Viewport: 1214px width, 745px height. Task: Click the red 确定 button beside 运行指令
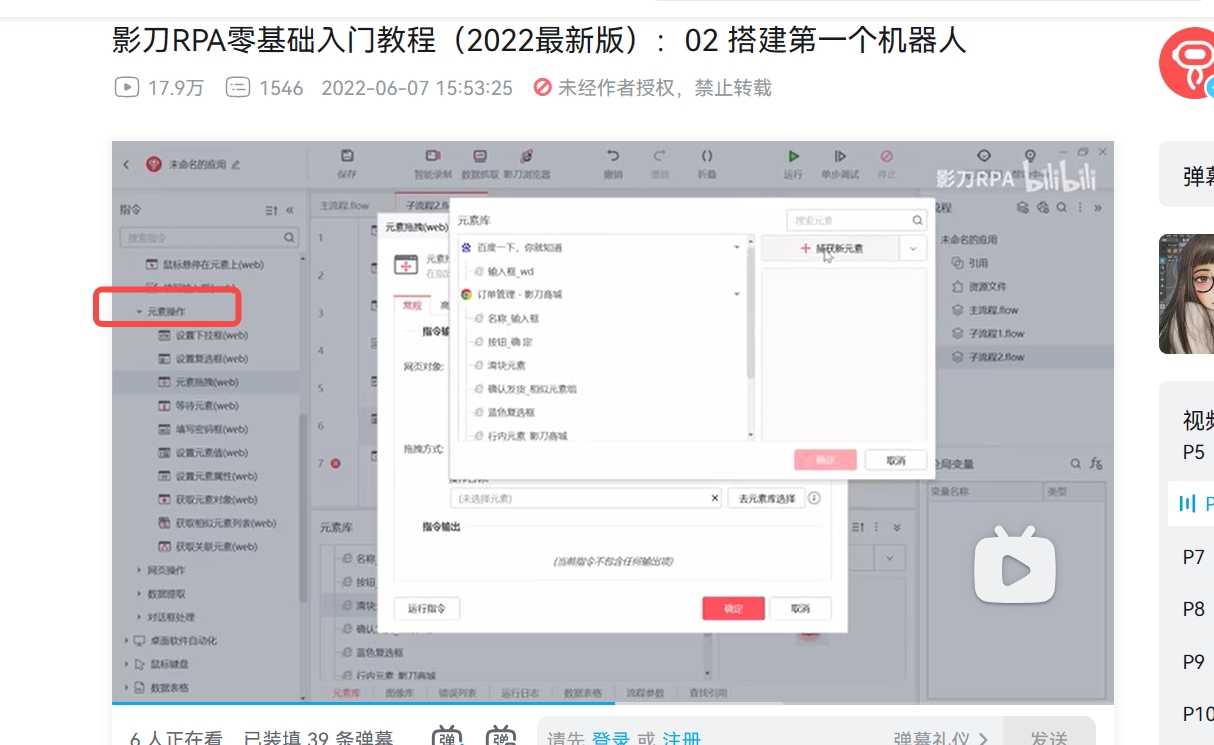click(x=733, y=608)
